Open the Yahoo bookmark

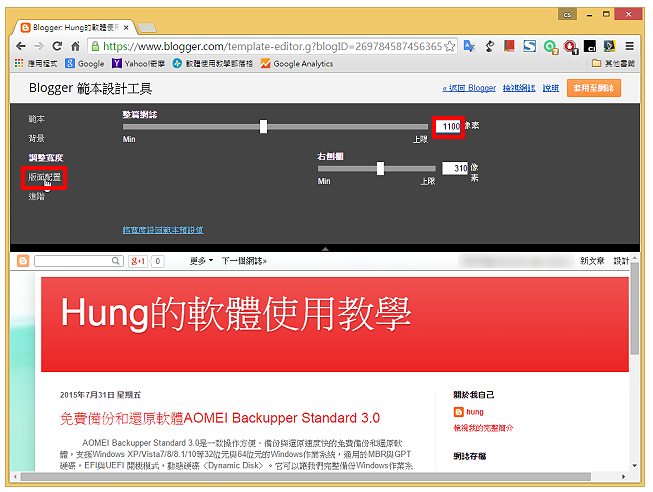[139, 63]
